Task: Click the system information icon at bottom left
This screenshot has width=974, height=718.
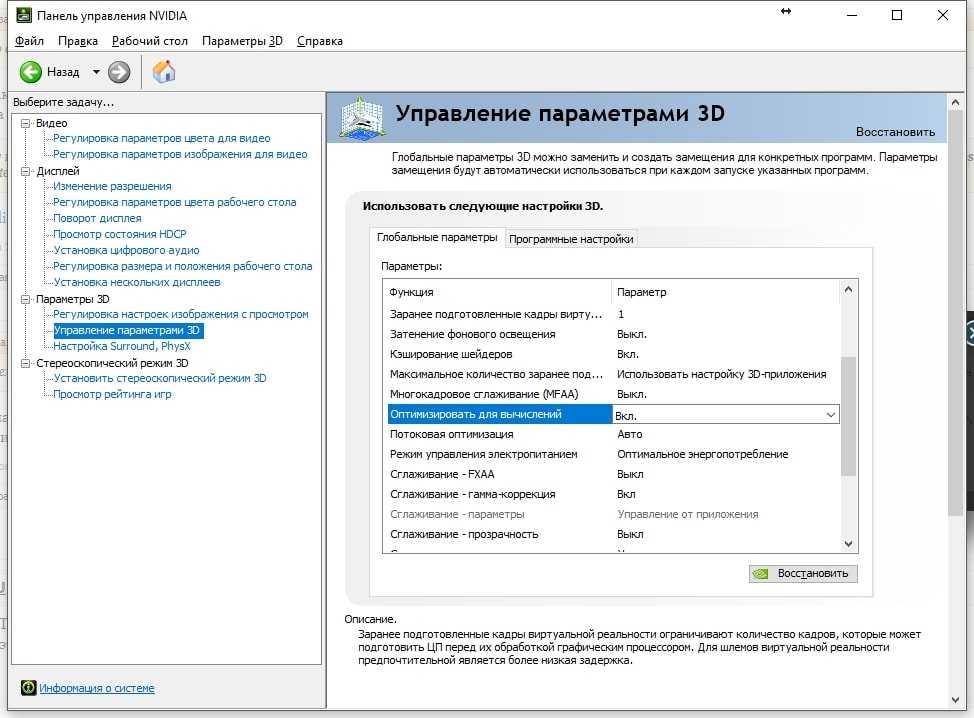Action: click(x=28, y=688)
